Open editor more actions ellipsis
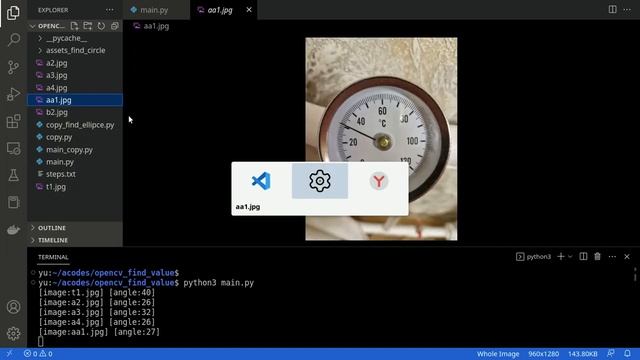 (x=627, y=9)
